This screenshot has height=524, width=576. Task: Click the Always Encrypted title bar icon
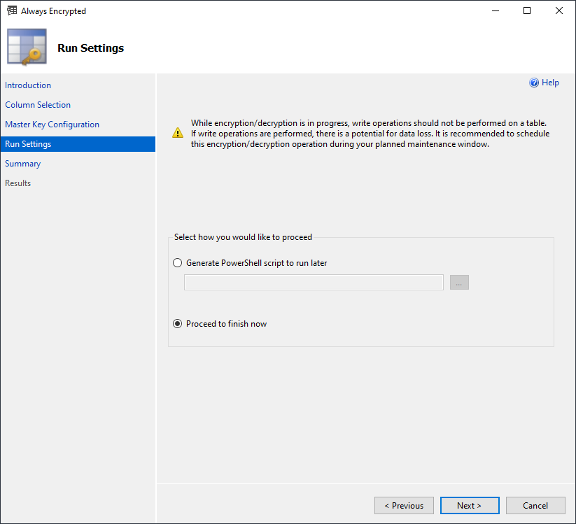click(x=12, y=11)
